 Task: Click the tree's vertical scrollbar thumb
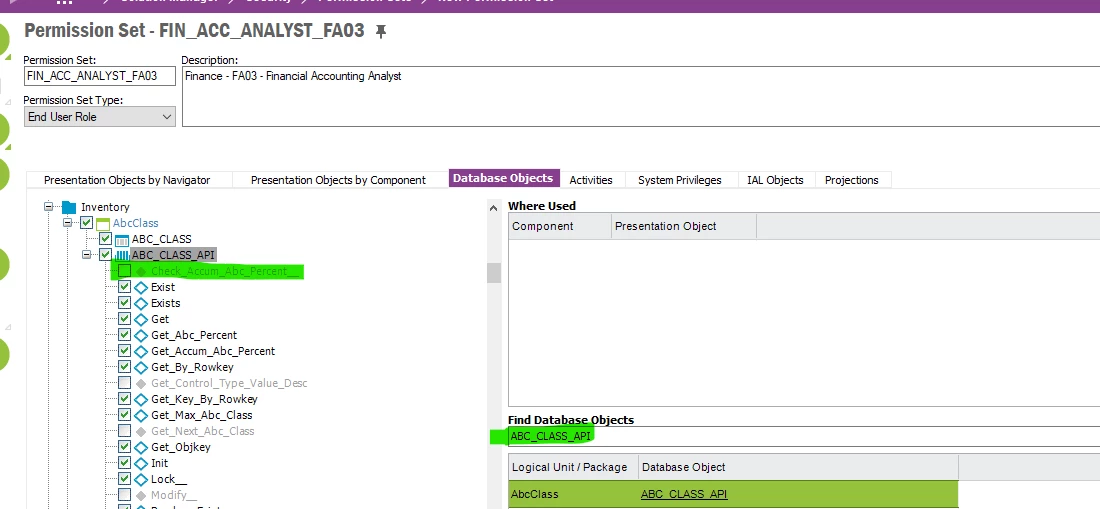click(492, 273)
